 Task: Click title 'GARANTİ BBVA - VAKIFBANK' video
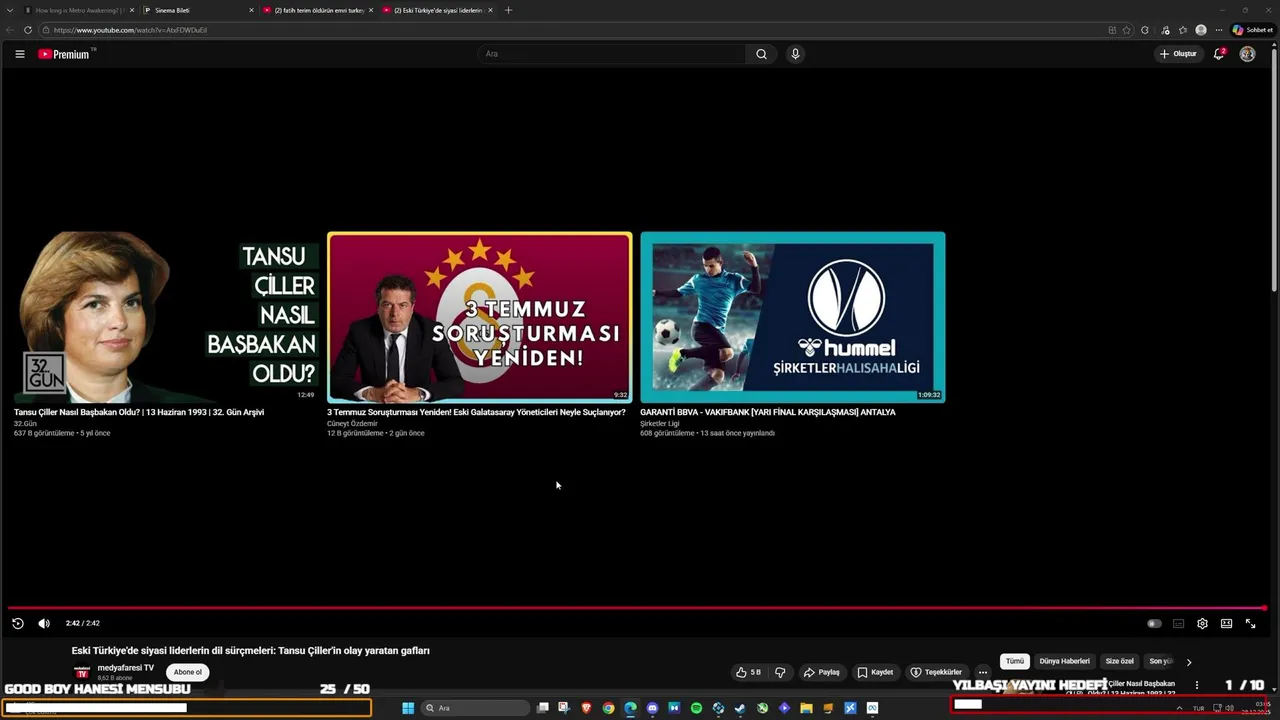tap(768, 412)
